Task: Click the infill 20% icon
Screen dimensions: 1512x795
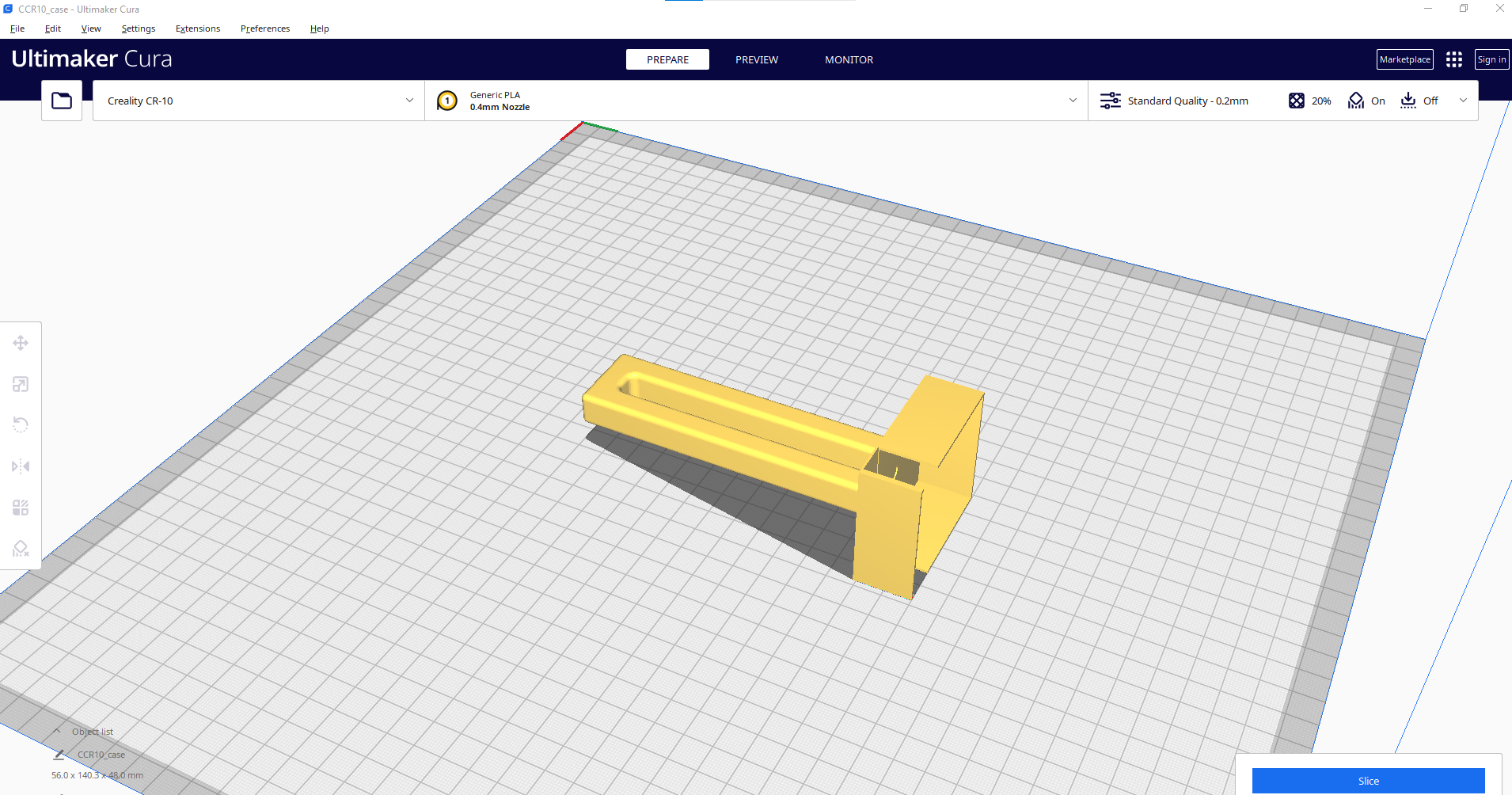Action: [1297, 101]
